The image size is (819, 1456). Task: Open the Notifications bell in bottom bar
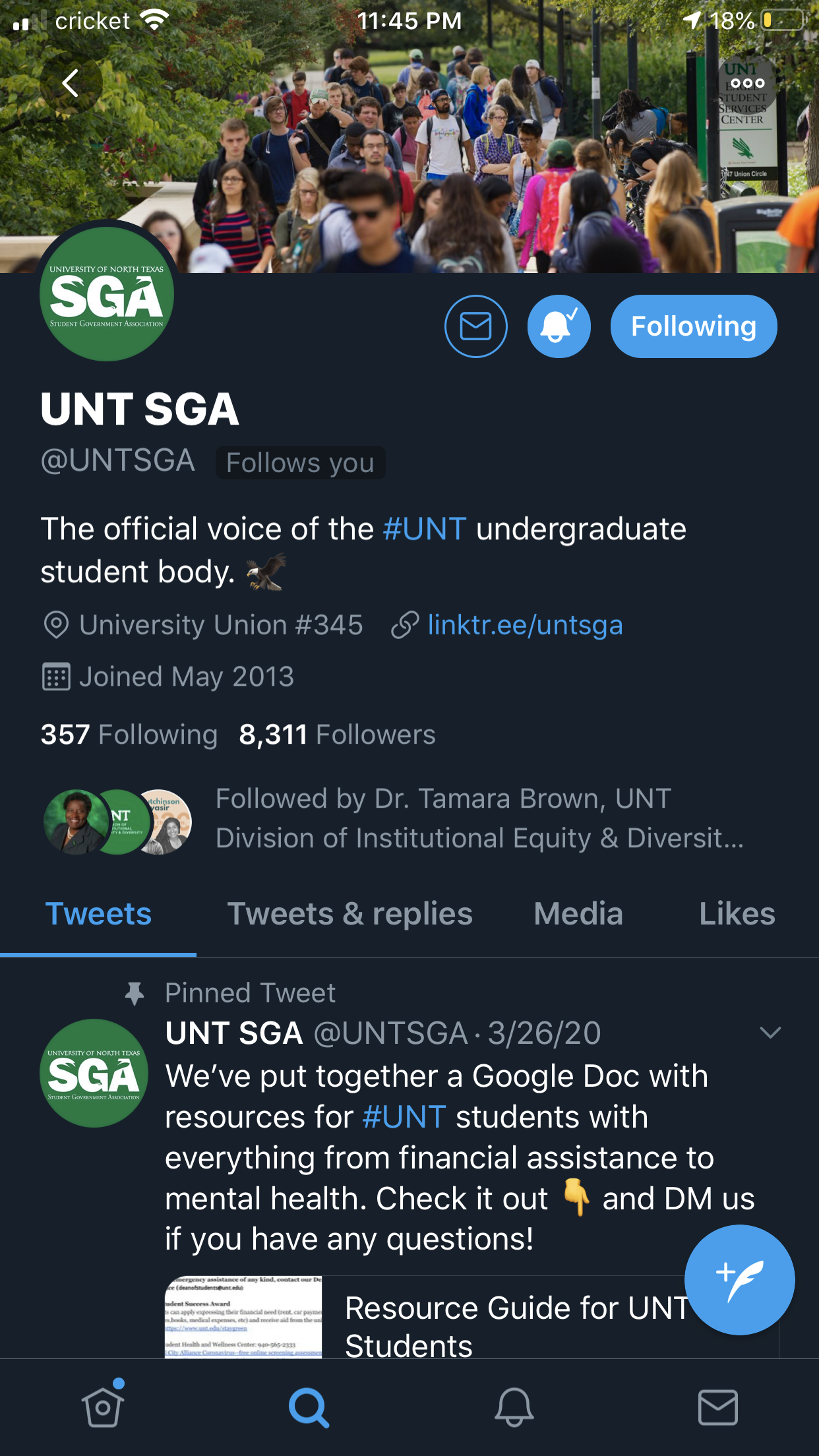pos(514,1407)
